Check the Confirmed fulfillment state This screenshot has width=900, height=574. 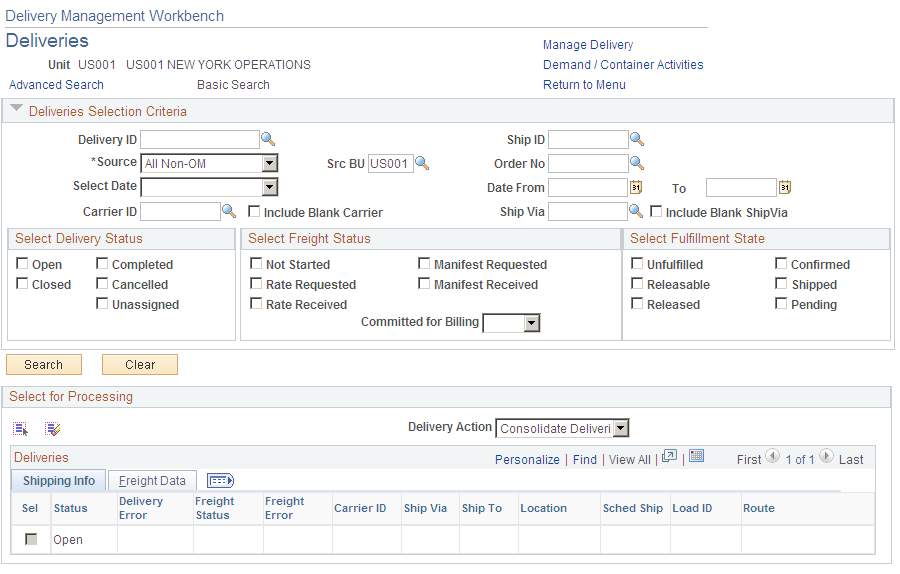click(781, 263)
